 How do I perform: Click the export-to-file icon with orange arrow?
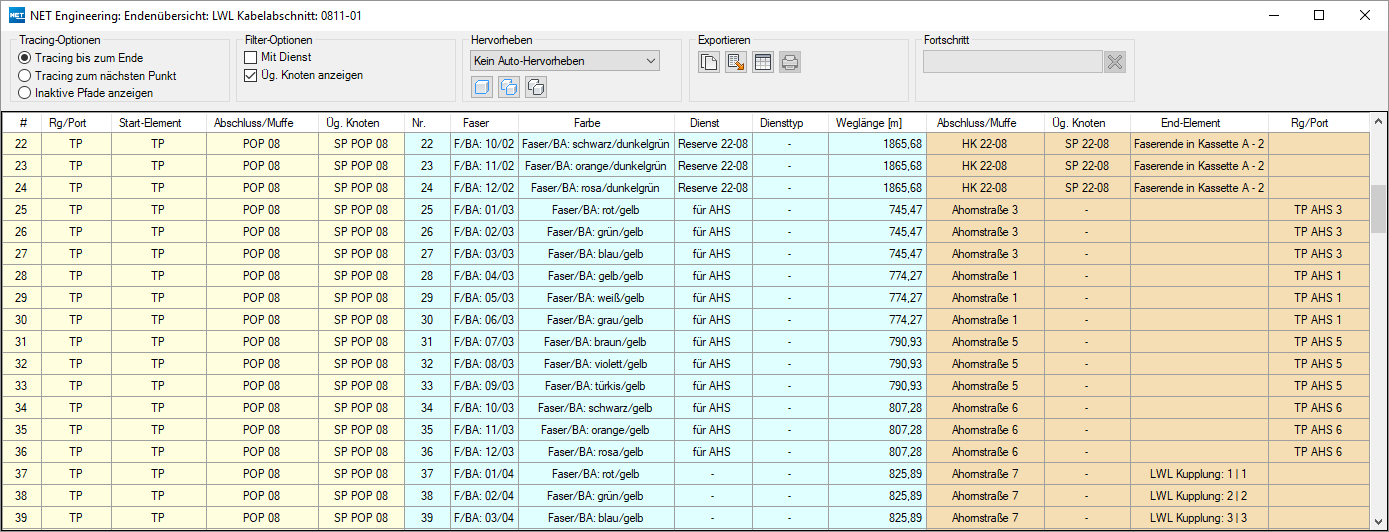tap(736, 62)
